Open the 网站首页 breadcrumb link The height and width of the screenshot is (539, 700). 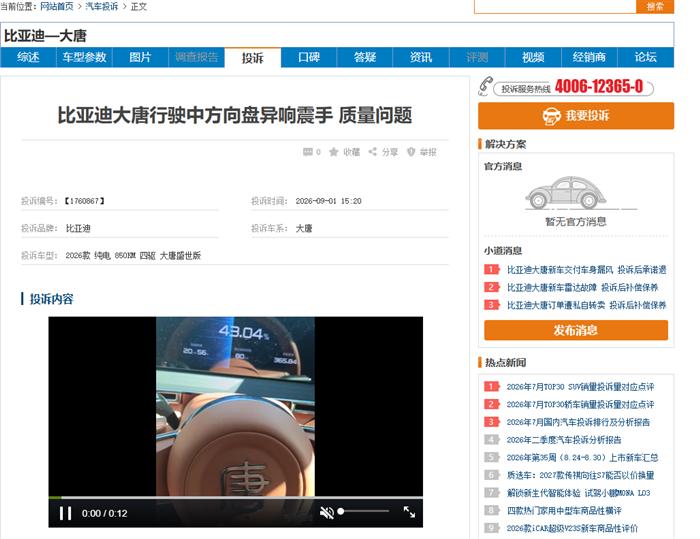57,7
